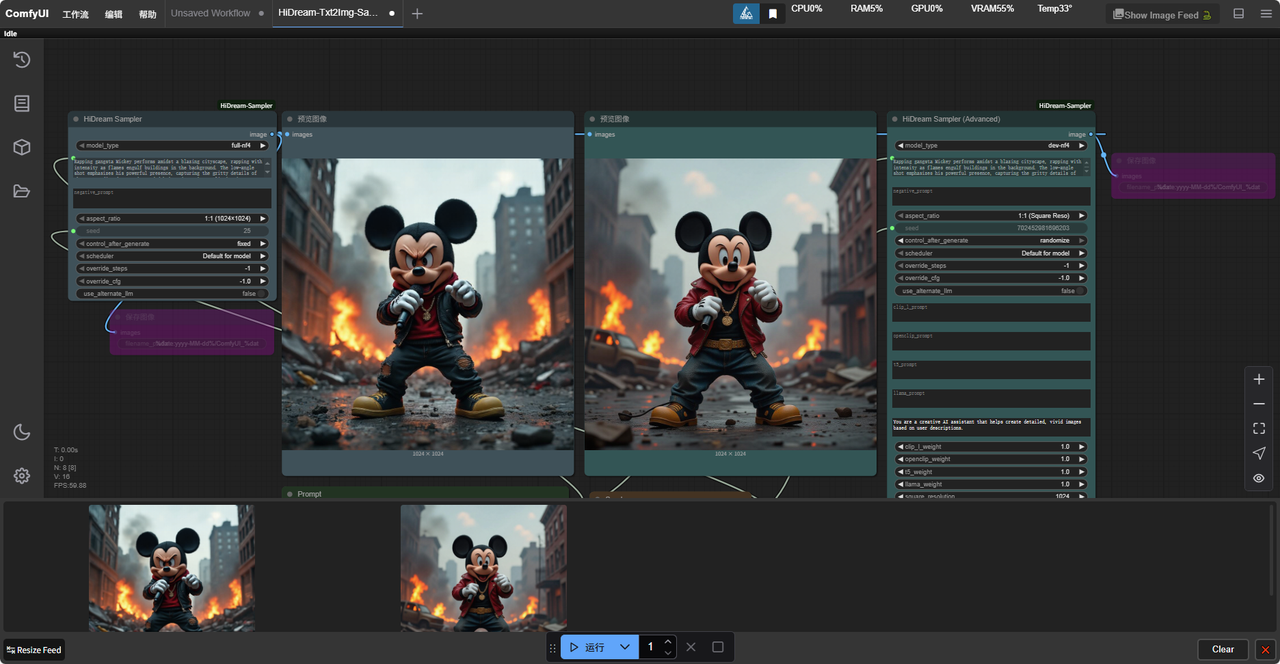This screenshot has height=664, width=1280.
Task: Click seed value 25 field
Action: coord(172,231)
